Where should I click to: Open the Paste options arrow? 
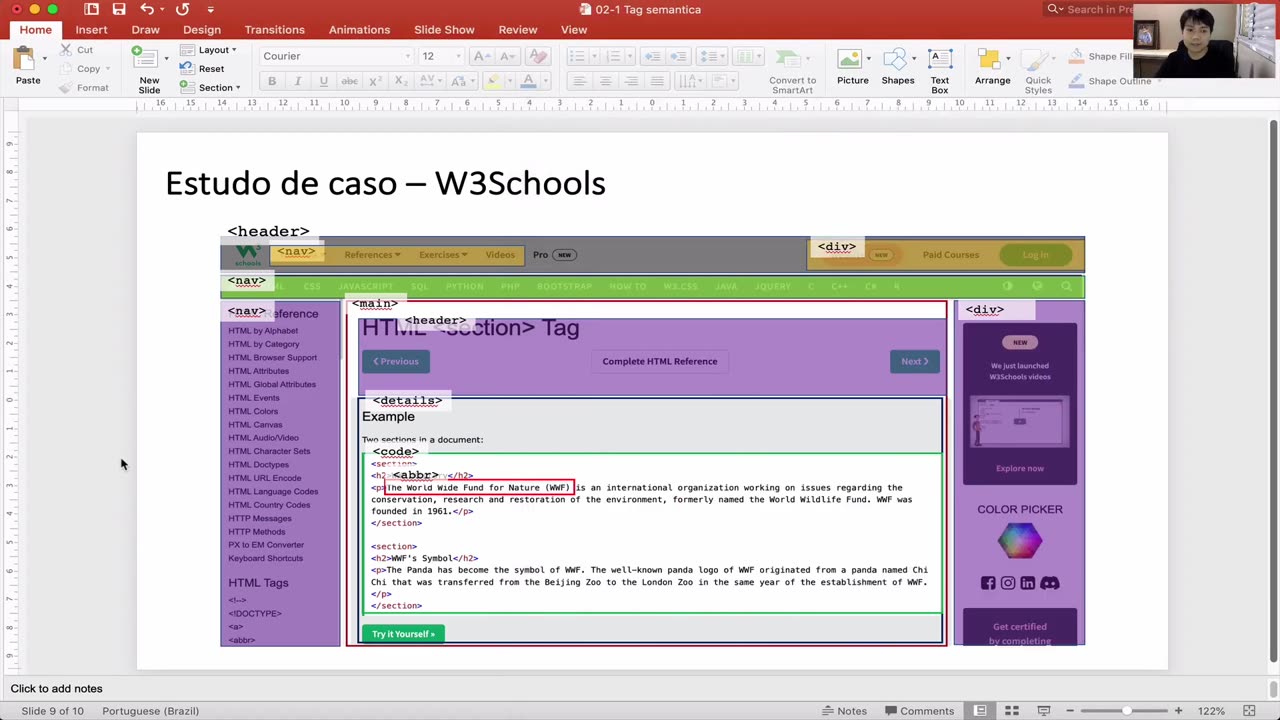[x=44, y=58]
